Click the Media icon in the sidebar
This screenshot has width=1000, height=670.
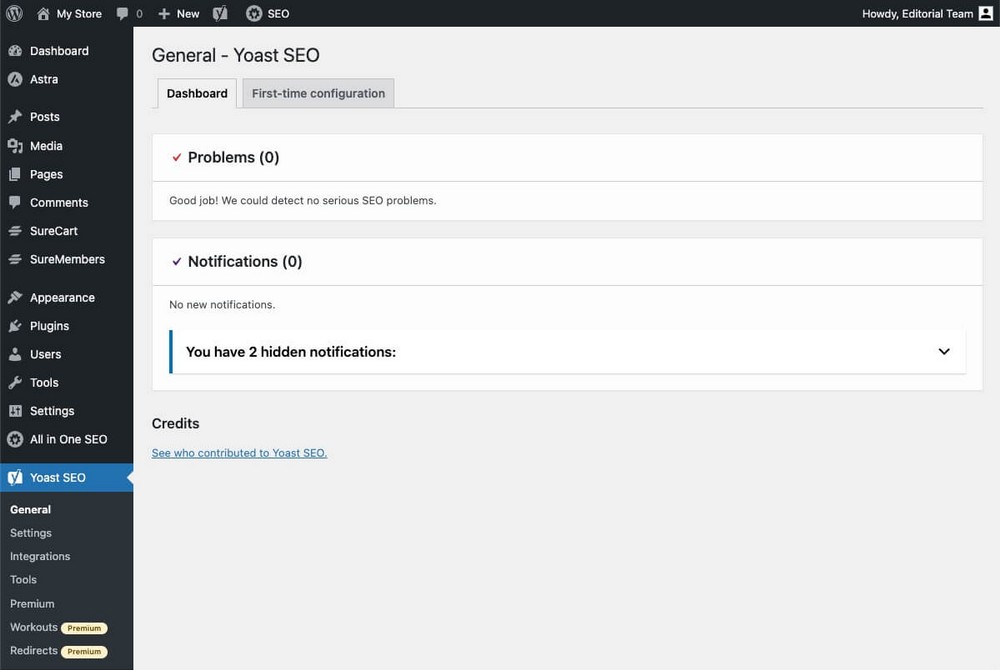pyautogui.click(x=15, y=146)
